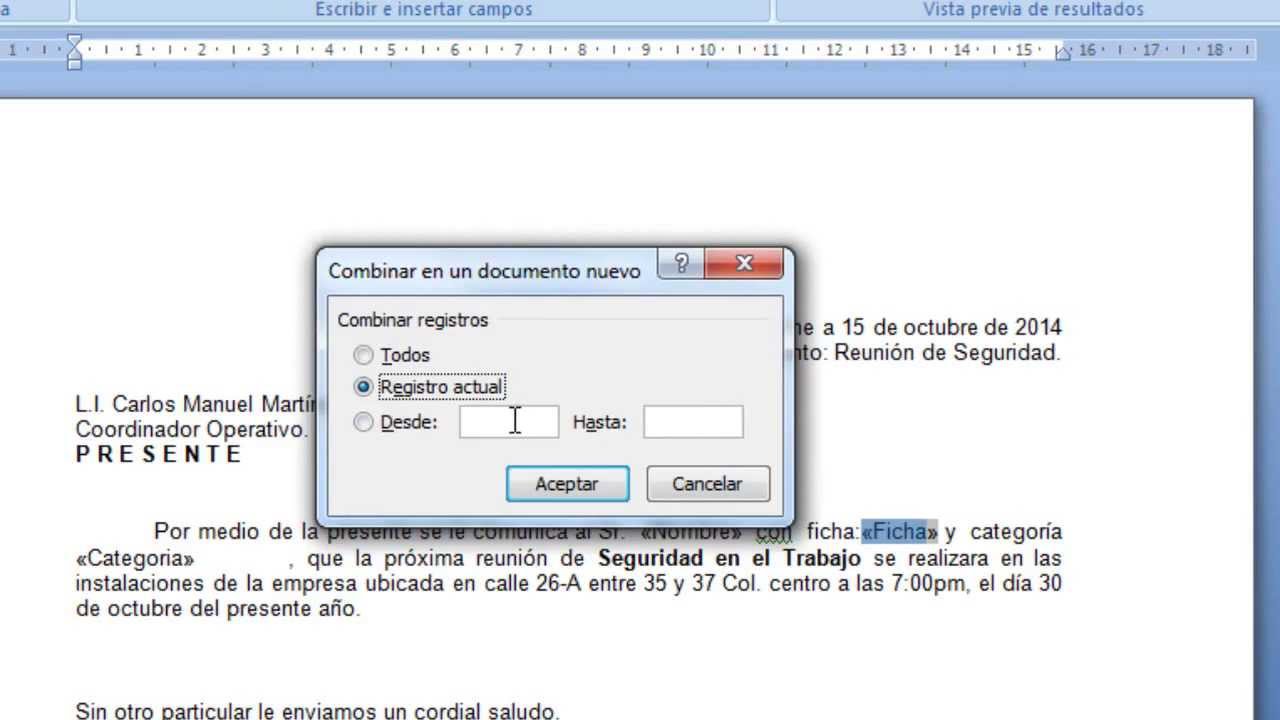Viewport: 1280px width, 720px height.
Task: Click the Combinar registros group label
Action: point(413,320)
